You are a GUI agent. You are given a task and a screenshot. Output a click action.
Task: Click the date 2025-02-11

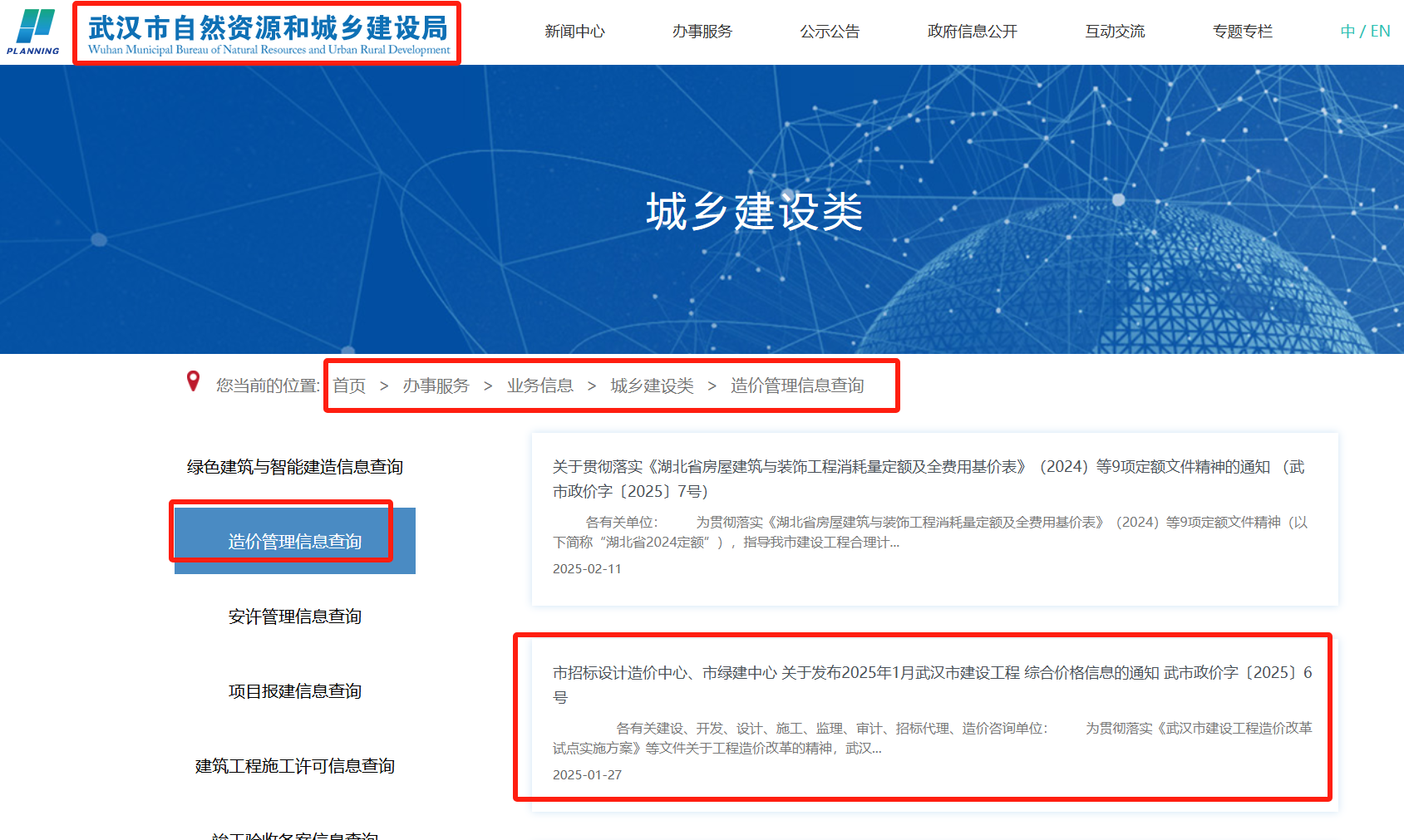tap(587, 568)
